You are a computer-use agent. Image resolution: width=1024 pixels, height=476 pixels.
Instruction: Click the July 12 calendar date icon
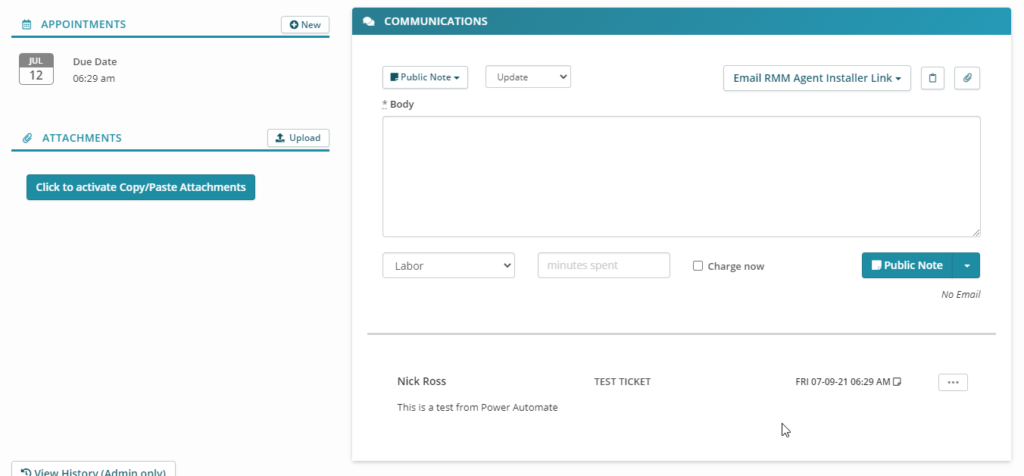click(x=36, y=70)
